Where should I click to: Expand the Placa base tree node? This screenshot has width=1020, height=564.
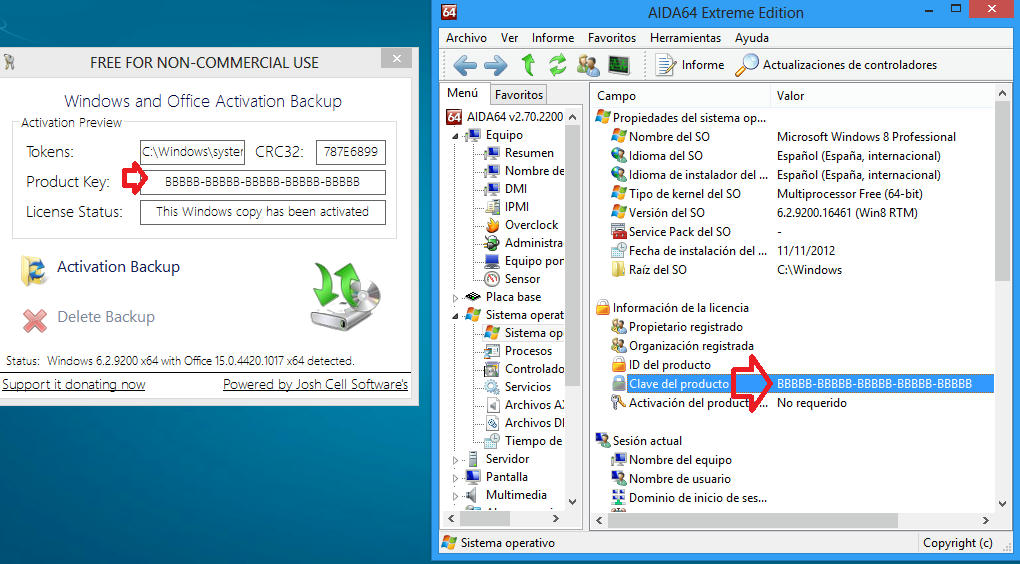(455, 298)
